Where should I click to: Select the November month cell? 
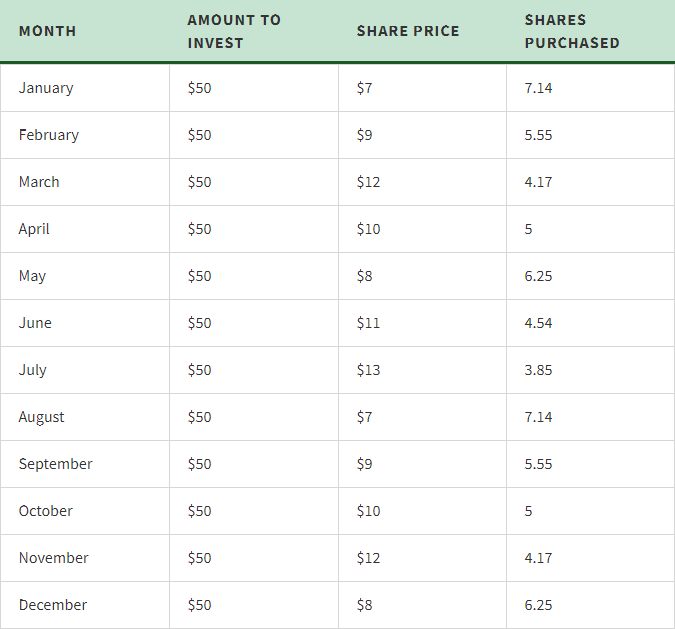(53, 558)
